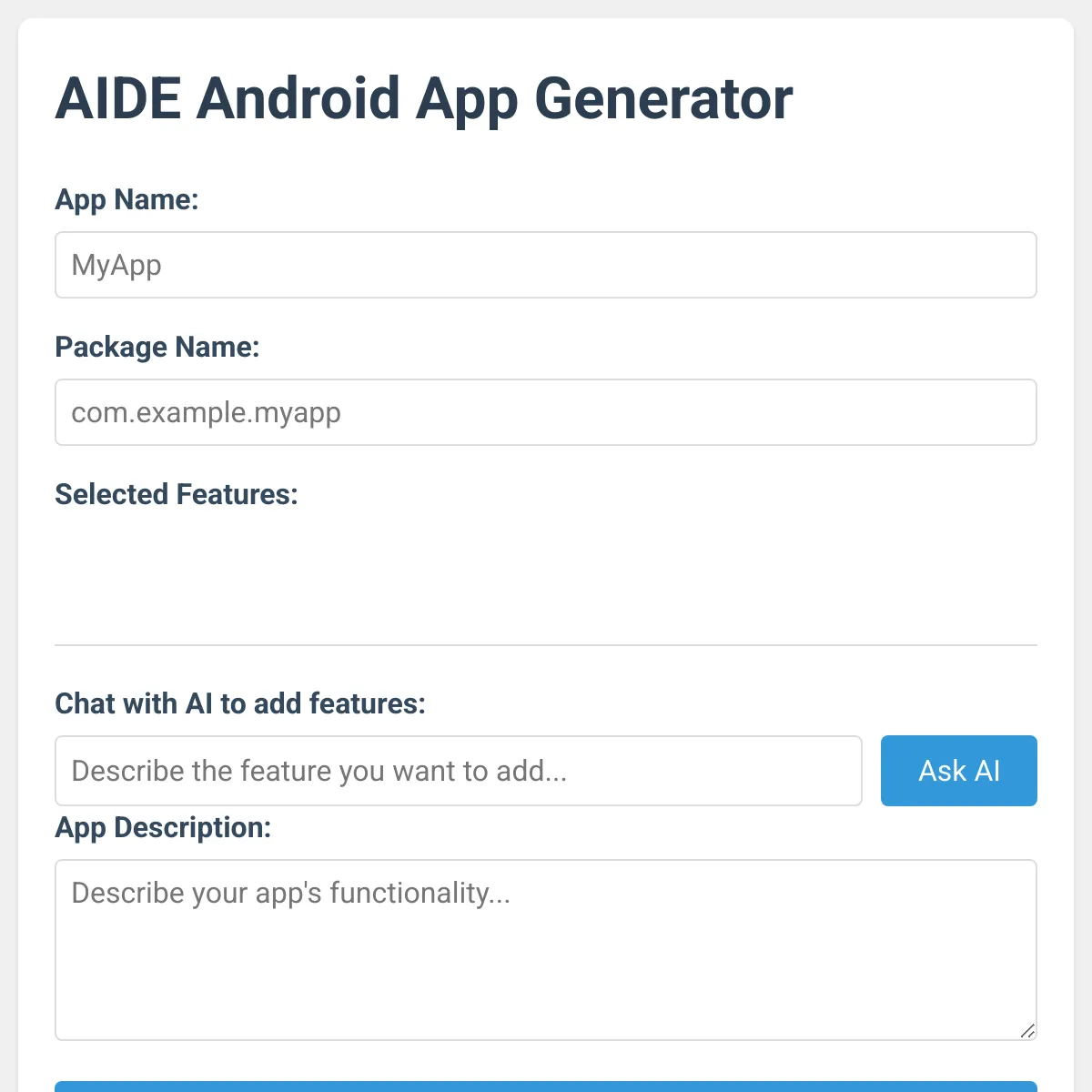This screenshot has width=1092, height=1092.
Task: Click the Chat with AI label
Action: [x=240, y=703]
